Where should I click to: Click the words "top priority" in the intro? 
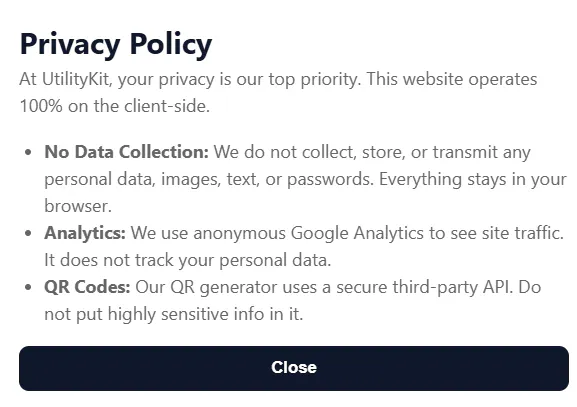pos(315,80)
